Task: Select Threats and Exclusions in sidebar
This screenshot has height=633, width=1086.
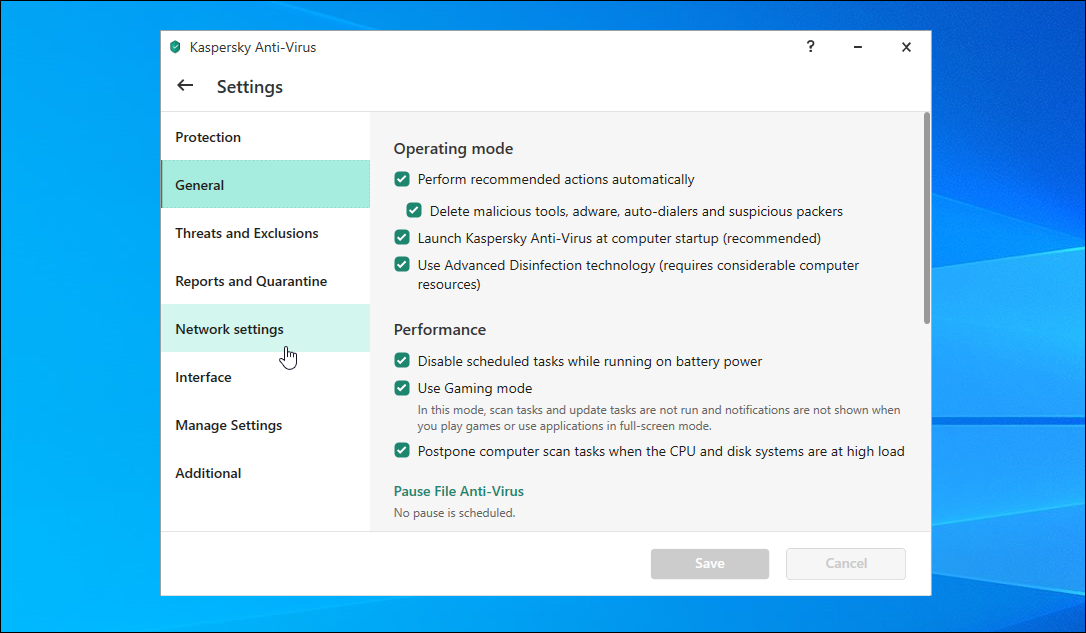Action: pyautogui.click(x=247, y=233)
